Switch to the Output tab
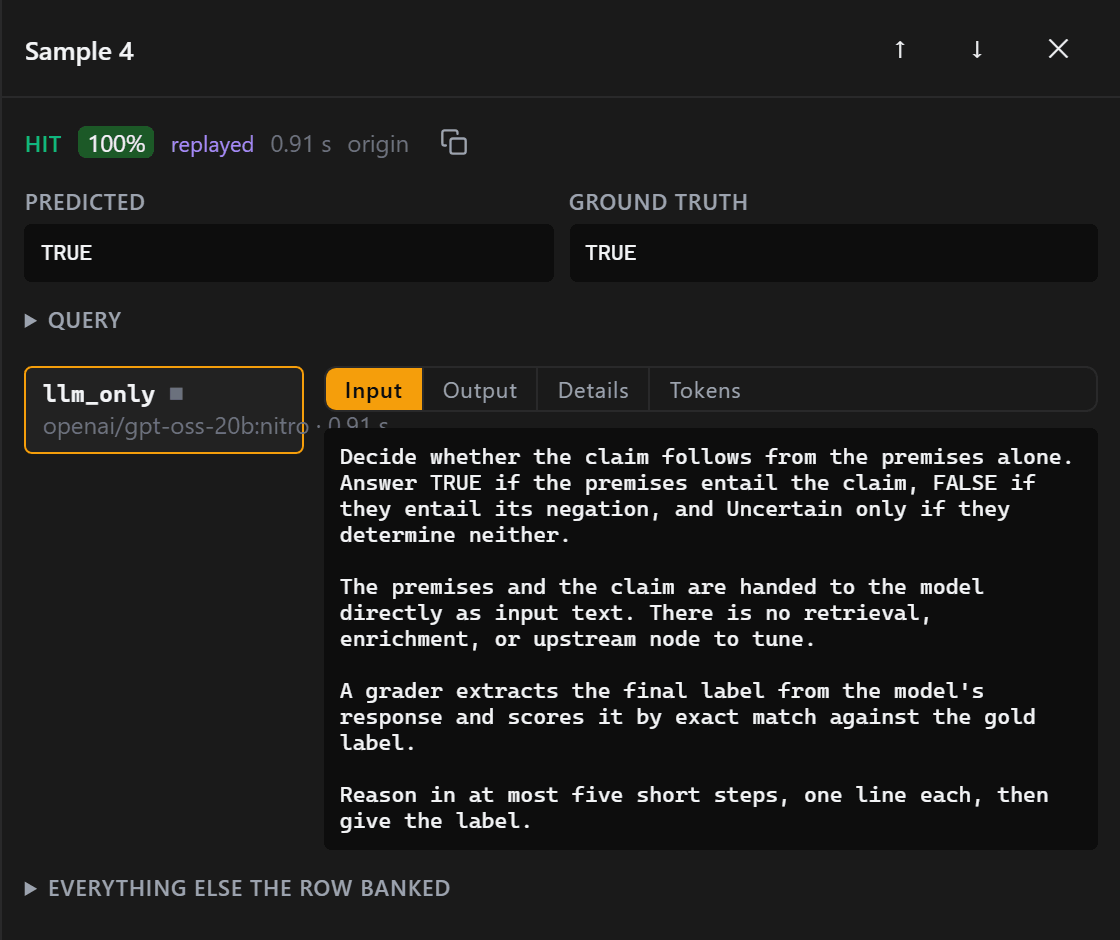1120x940 pixels. click(479, 390)
